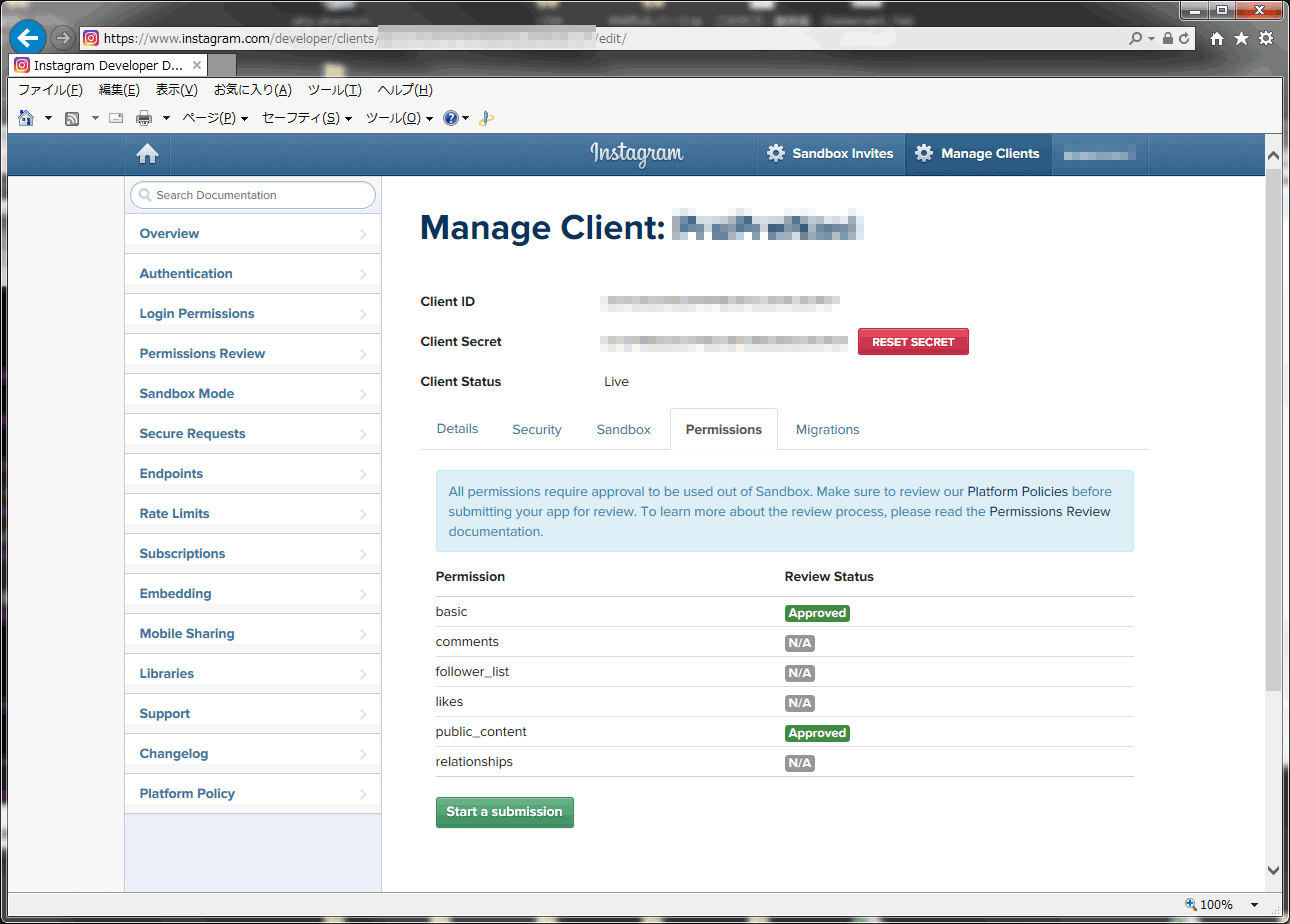Screen dimensions: 1290x924
Task: Click the lock security icon in address bar
Action: tap(1168, 38)
